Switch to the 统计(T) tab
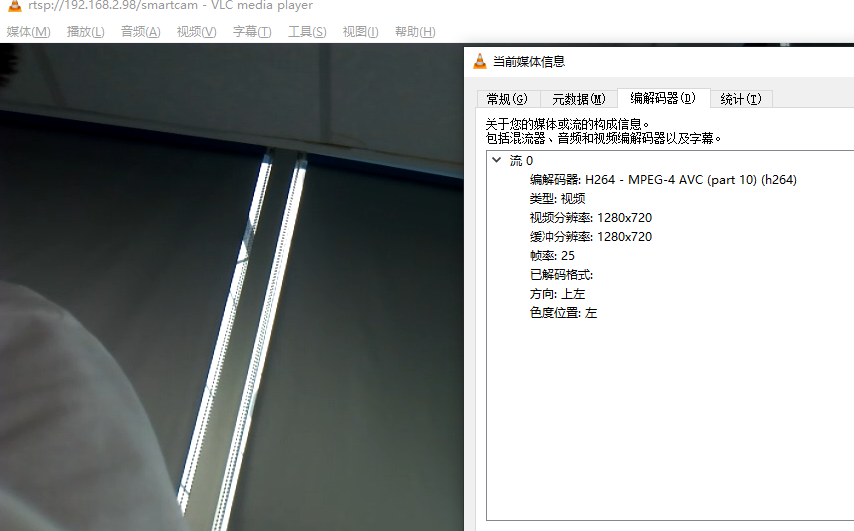Image resolution: width=854 pixels, height=531 pixels. click(741, 99)
